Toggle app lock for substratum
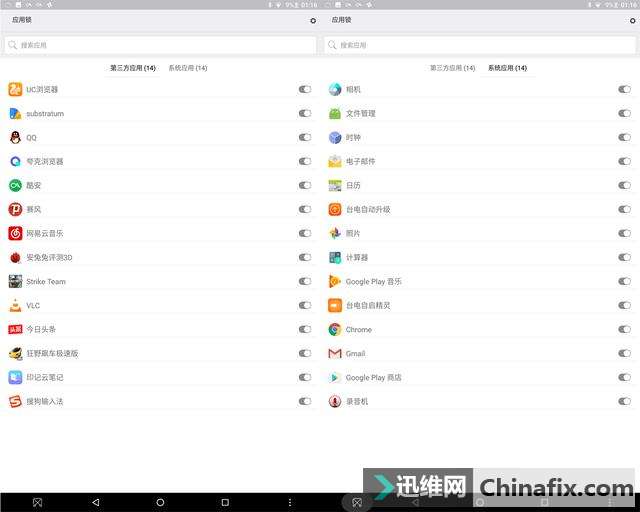The image size is (640, 512). 304,114
